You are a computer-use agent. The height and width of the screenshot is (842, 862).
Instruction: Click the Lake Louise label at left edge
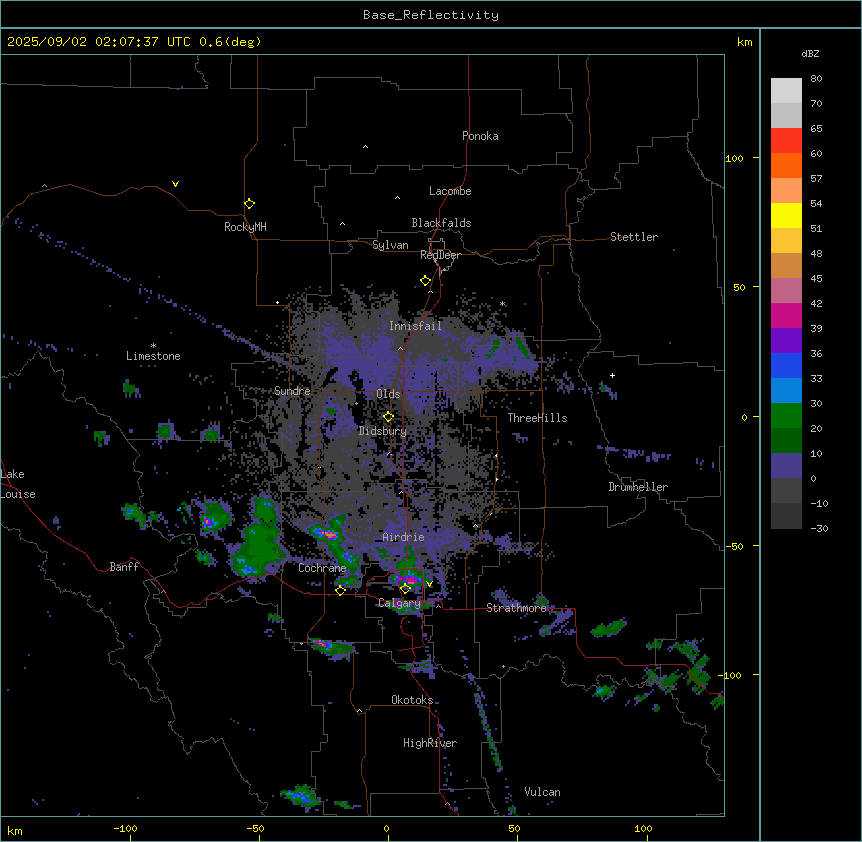(x=18, y=484)
